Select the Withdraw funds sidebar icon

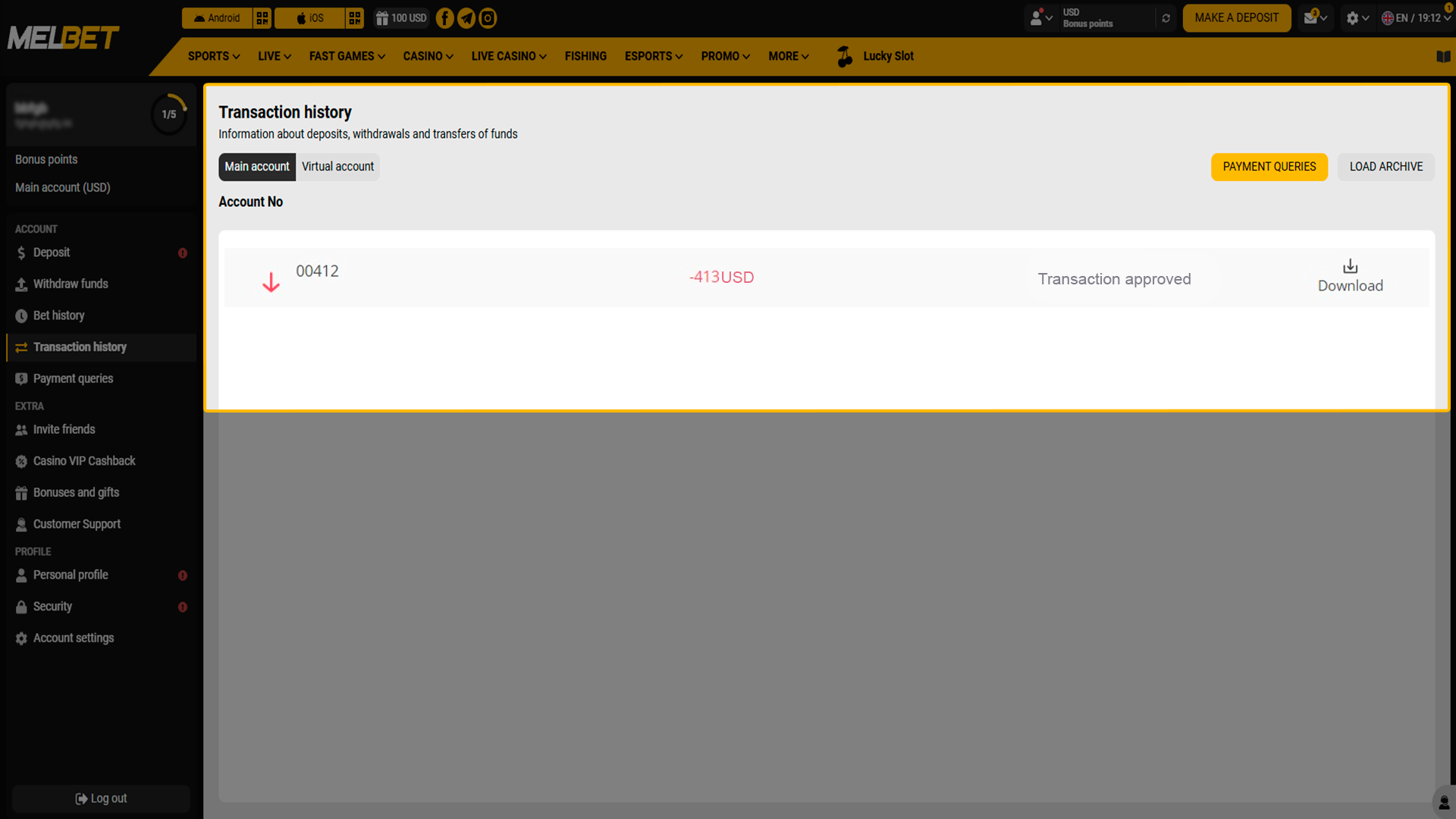click(20, 284)
